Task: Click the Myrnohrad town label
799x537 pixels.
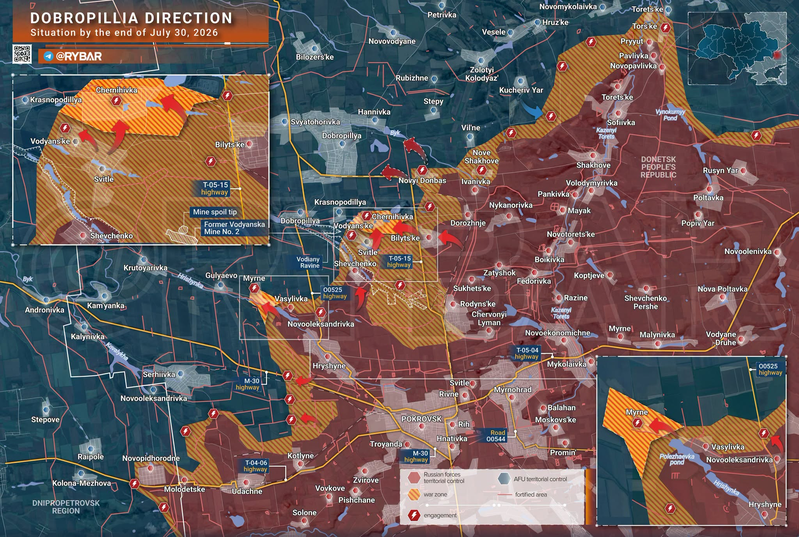Action: (513, 390)
